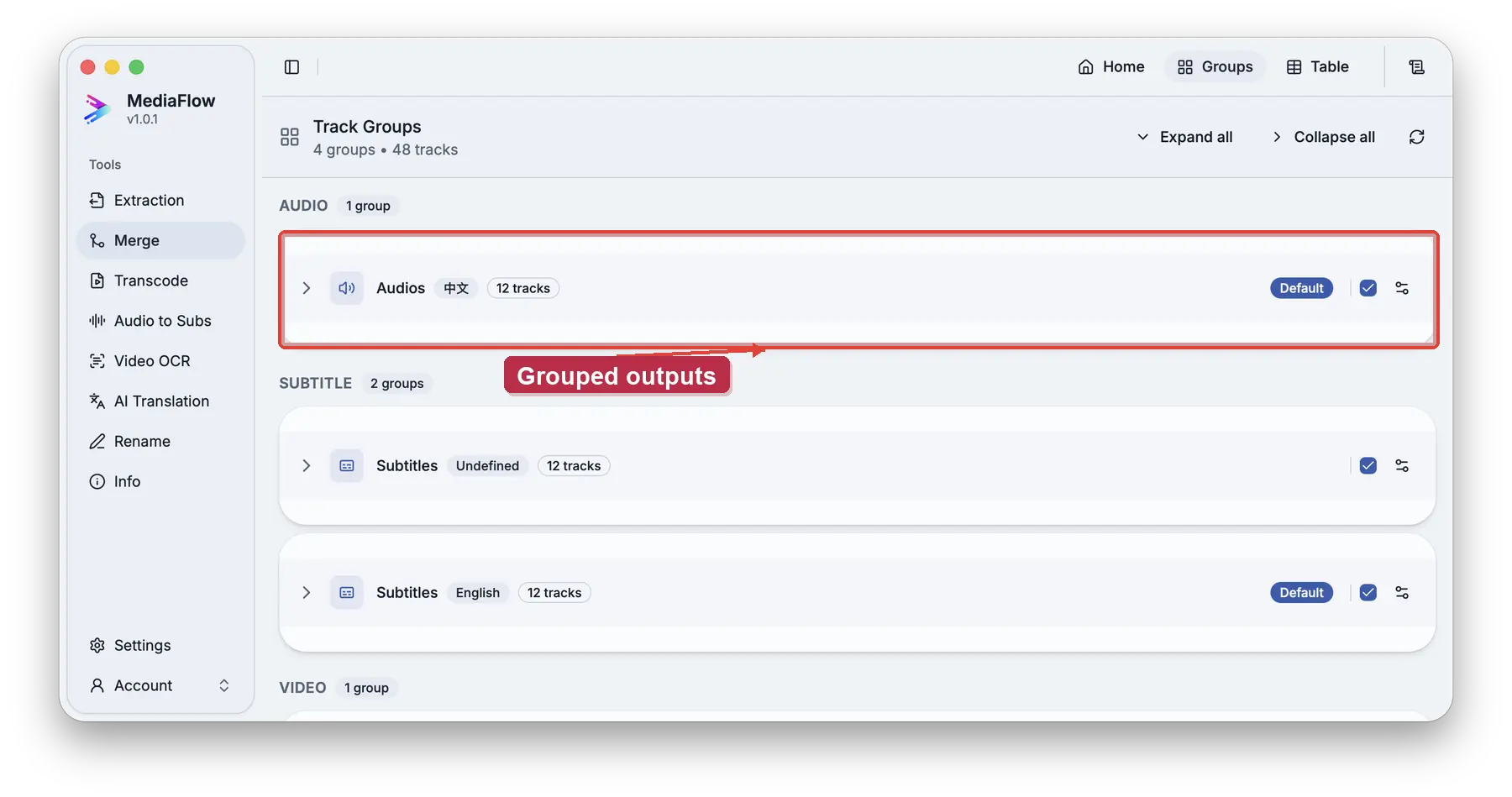The width and height of the screenshot is (1512, 797).
Task: Open the Video OCR tool
Action: 160,361
